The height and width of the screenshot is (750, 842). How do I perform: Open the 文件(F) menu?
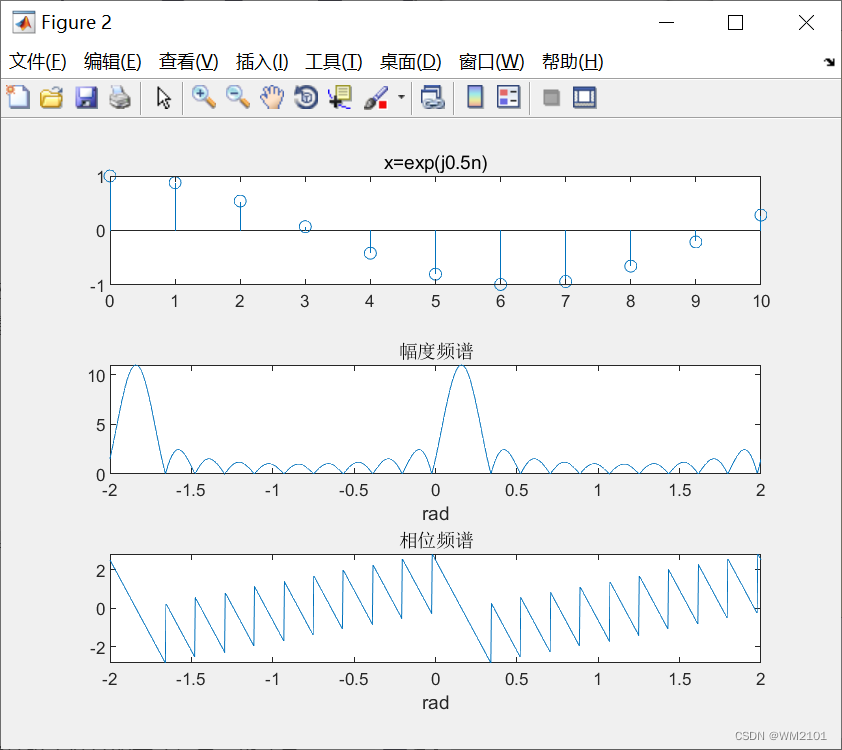(x=38, y=62)
